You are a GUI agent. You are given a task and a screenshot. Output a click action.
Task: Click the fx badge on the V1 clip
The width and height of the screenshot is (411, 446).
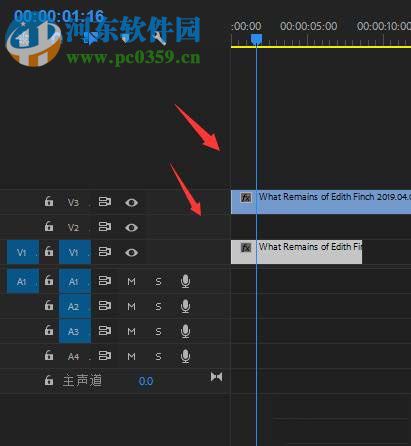click(x=246, y=248)
